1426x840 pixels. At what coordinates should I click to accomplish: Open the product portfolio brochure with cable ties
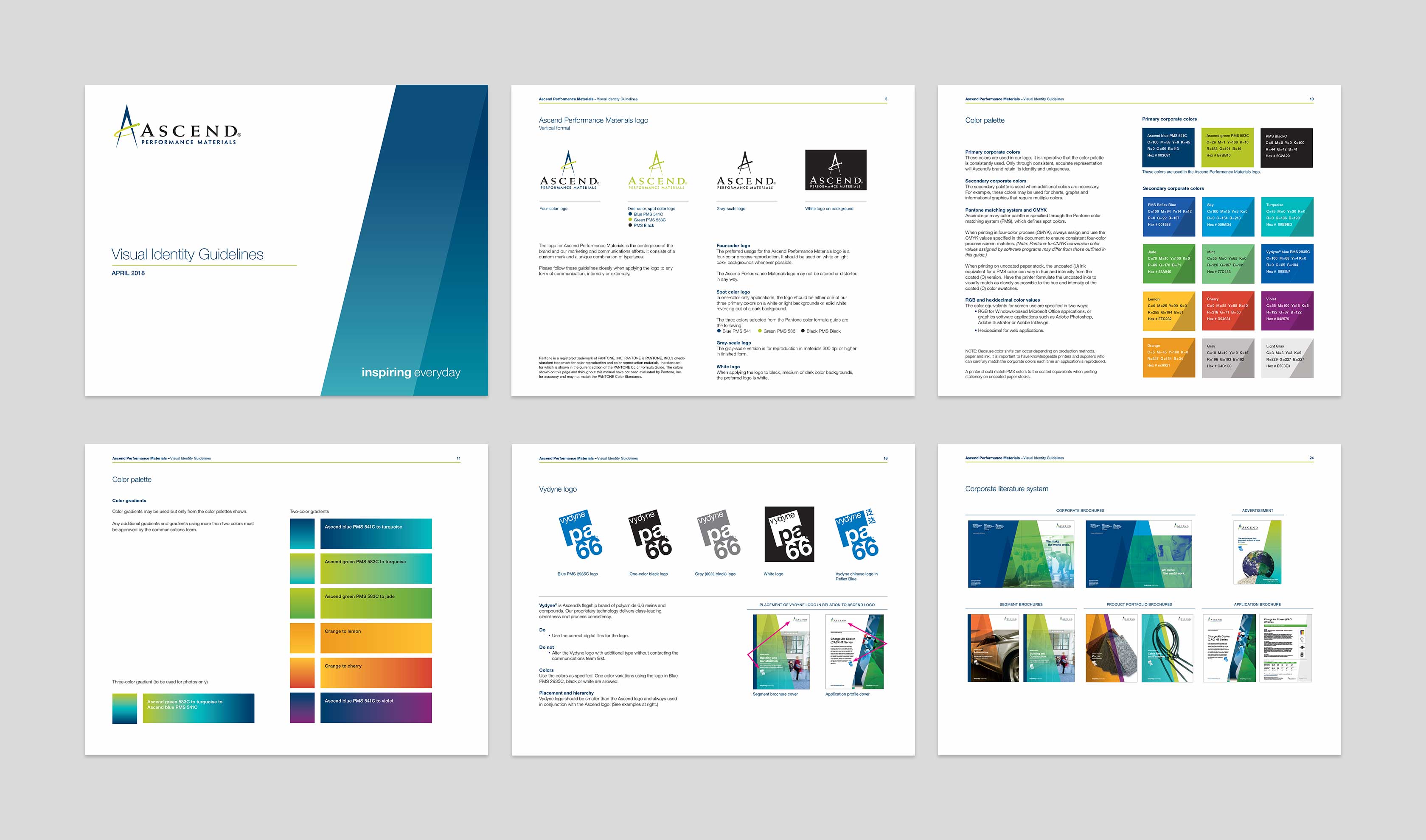pyautogui.click(x=1167, y=648)
